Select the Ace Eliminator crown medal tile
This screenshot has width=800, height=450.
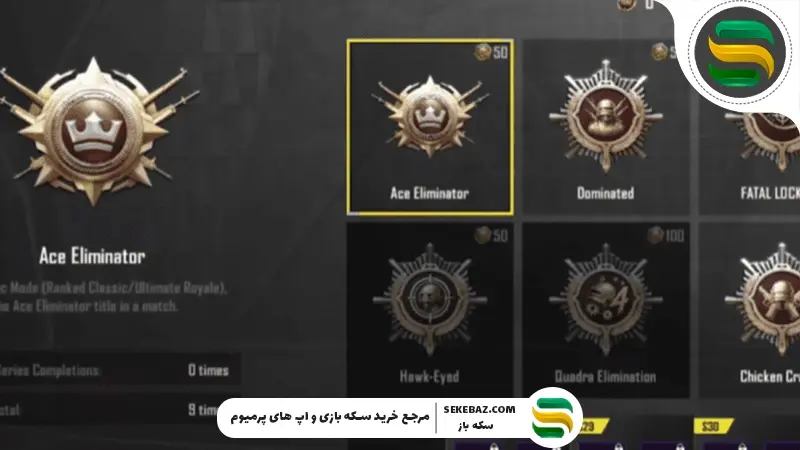[x=430, y=127]
